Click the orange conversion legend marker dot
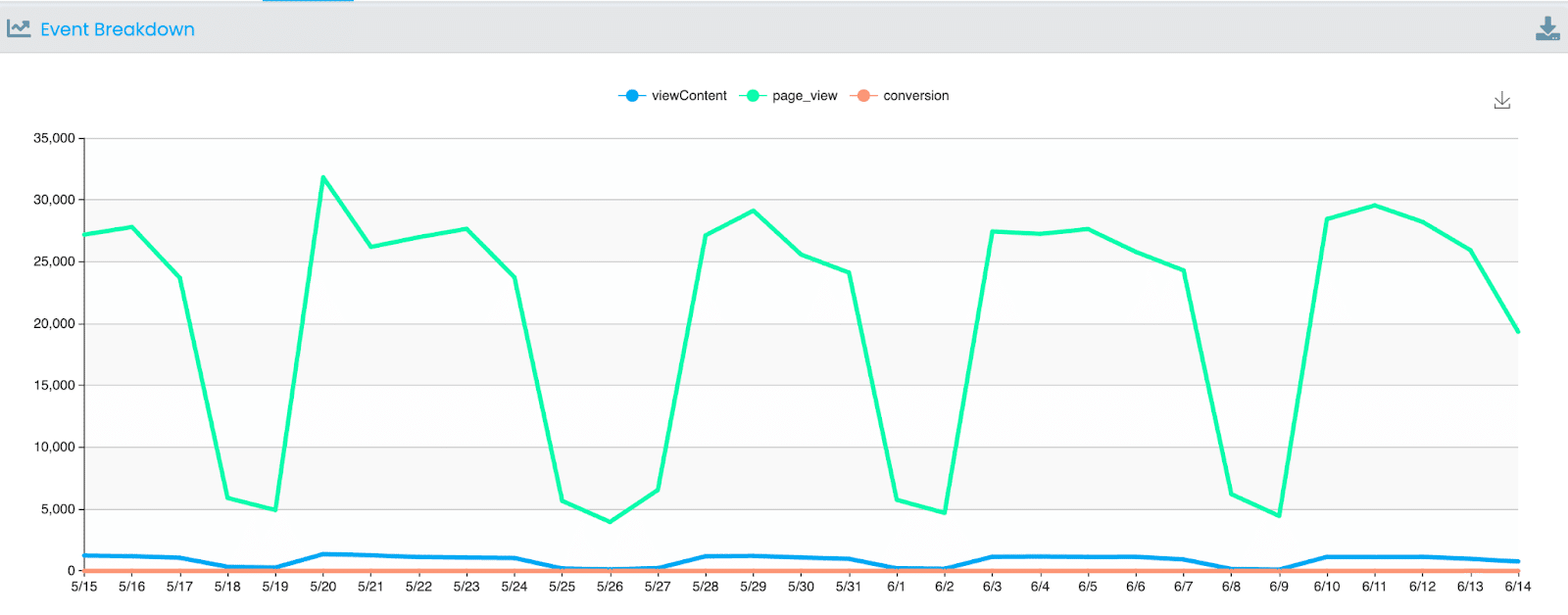This screenshot has height=615, width=1568. coord(863,96)
